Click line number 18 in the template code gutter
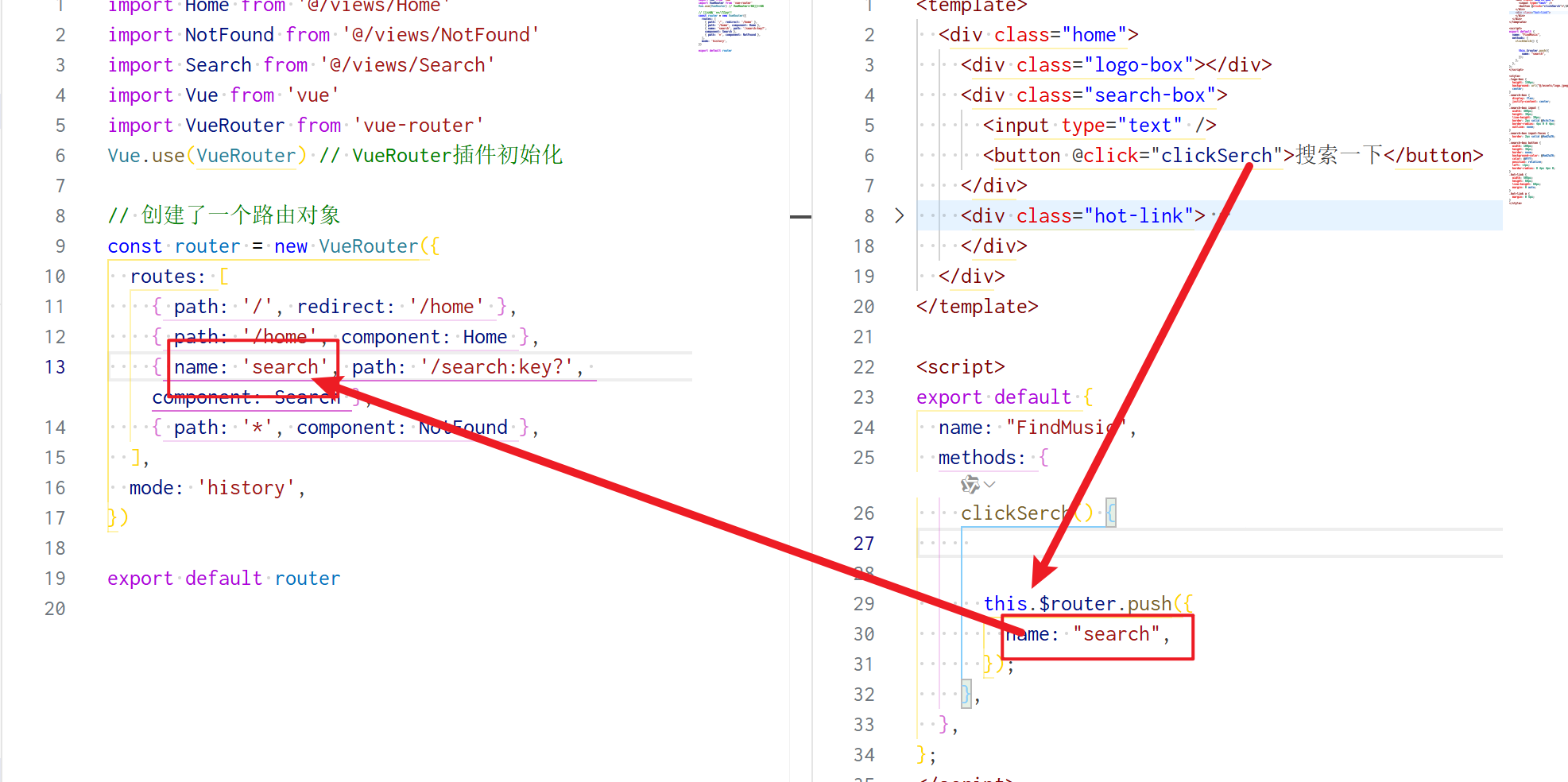Image resolution: width=1568 pixels, height=782 pixels. click(864, 246)
